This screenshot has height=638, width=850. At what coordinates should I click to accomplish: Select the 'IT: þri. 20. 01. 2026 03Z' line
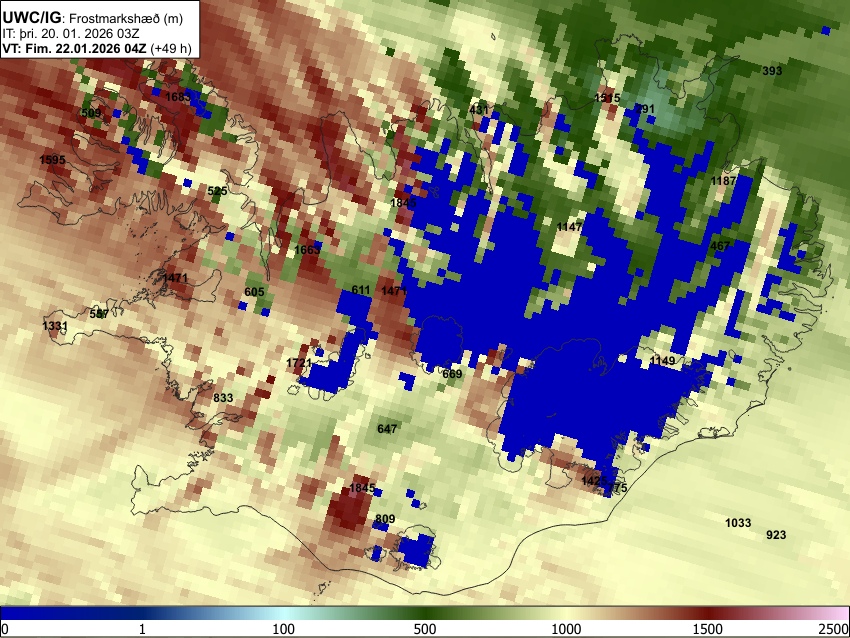[71, 34]
